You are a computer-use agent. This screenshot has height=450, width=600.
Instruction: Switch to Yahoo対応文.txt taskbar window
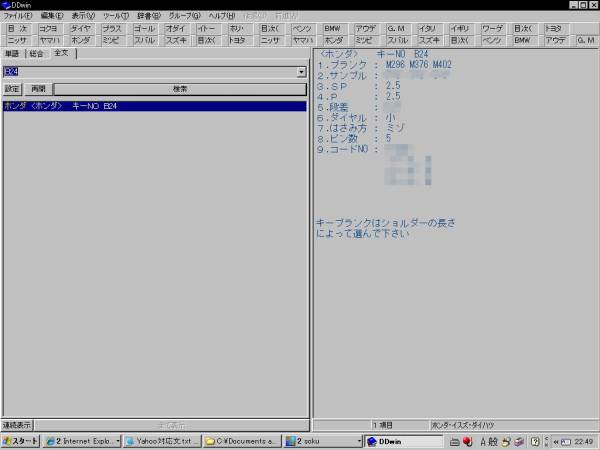coord(163,441)
